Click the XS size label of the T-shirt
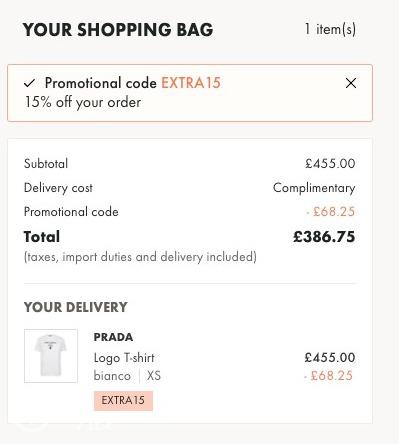Image resolution: width=399 pixels, height=444 pixels. [154, 376]
